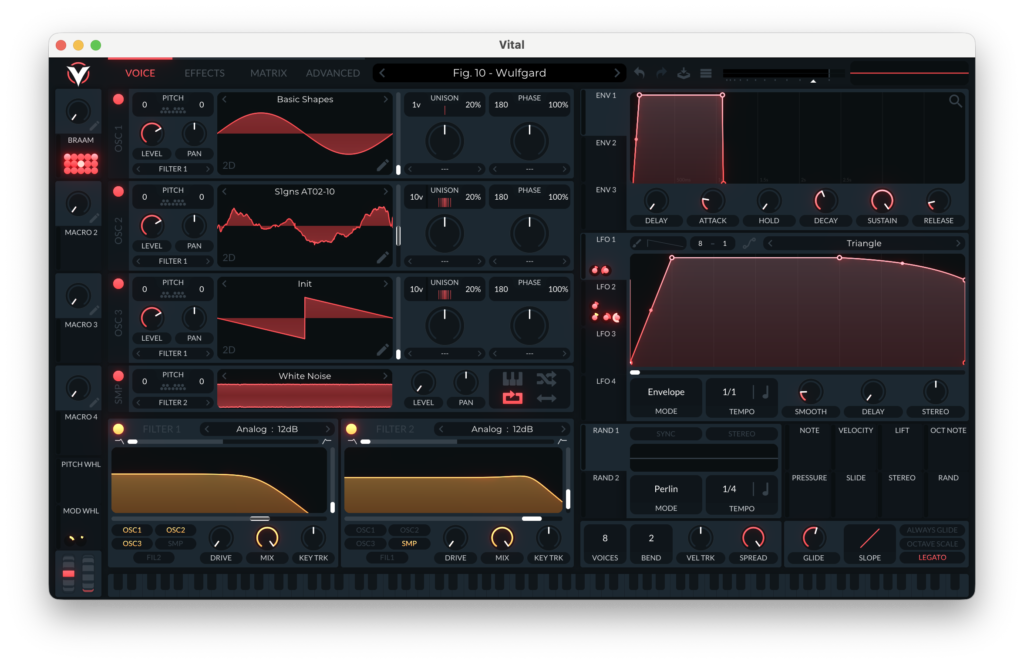Enable sample random phase shuffle icon
The width and height of the screenshot is (1024, 664).
[546, 379]
